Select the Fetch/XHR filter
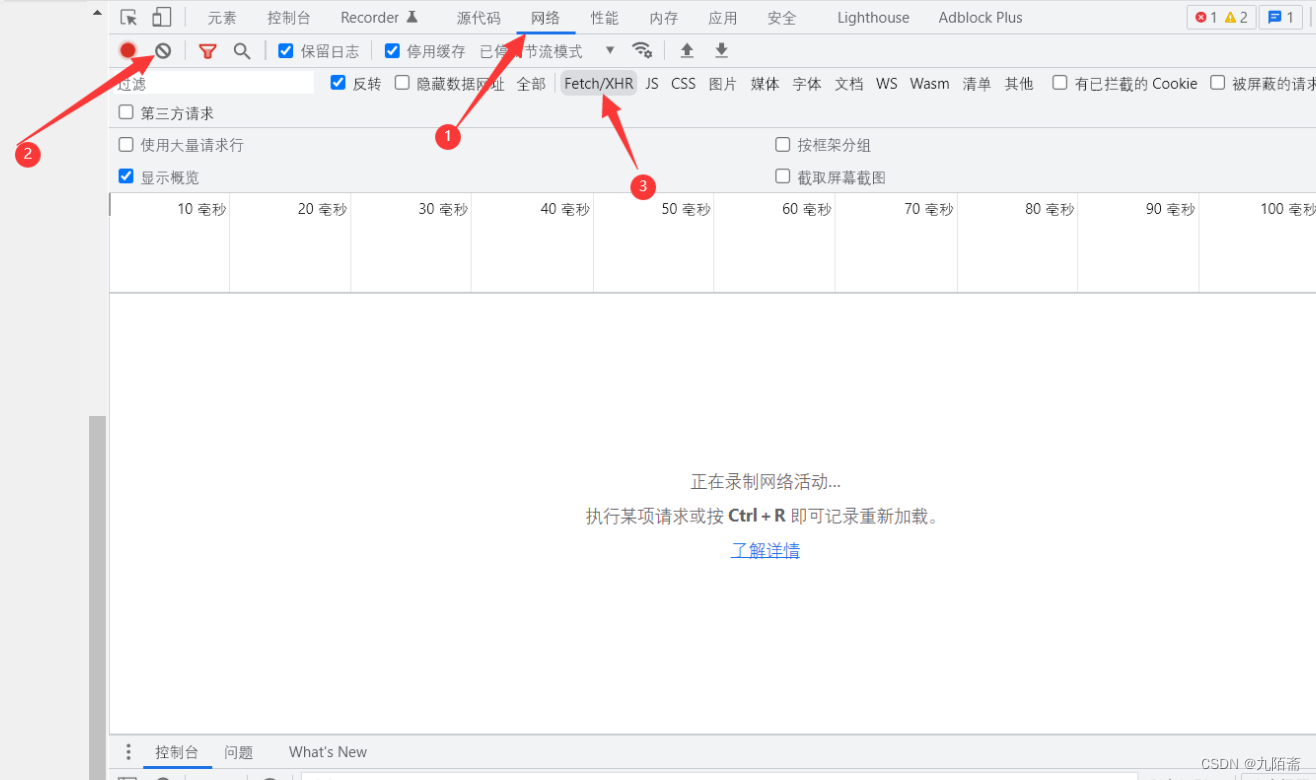The height and width of the screenshot is (780, 1316). (x=599, y=84)
